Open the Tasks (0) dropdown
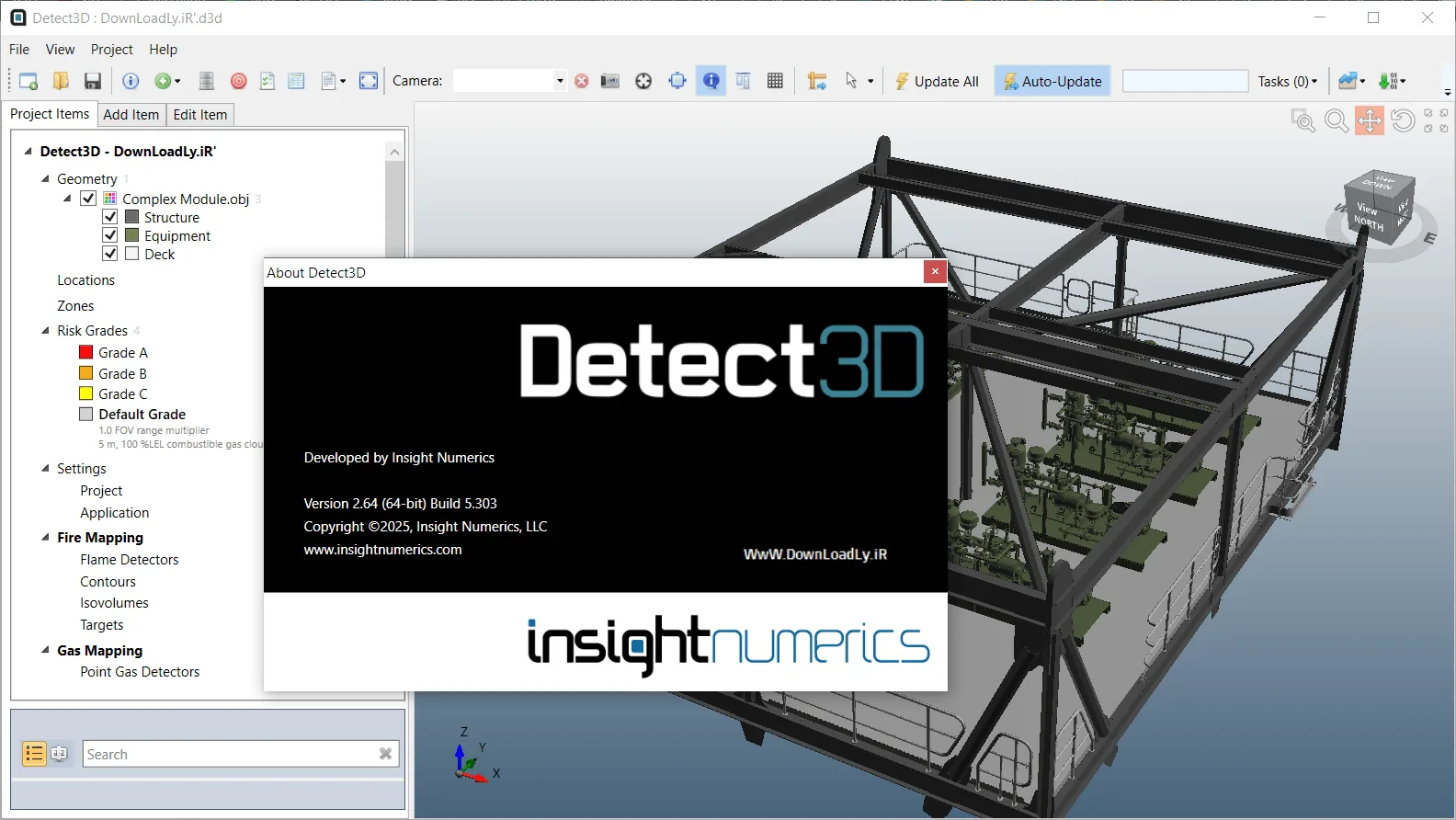The image size is (1456, 820). 1288,81
